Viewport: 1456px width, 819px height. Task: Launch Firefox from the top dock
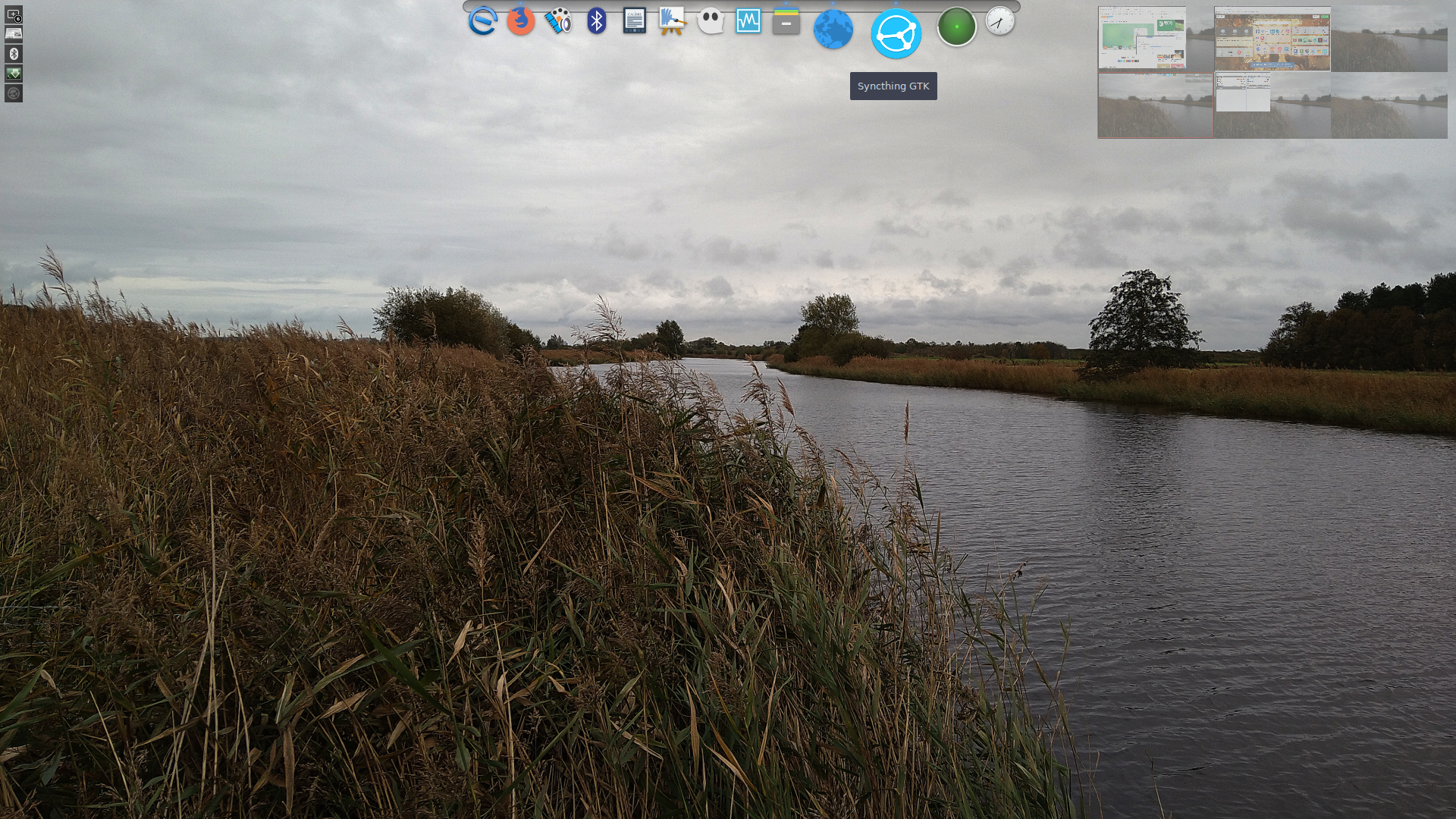(520, 22)
